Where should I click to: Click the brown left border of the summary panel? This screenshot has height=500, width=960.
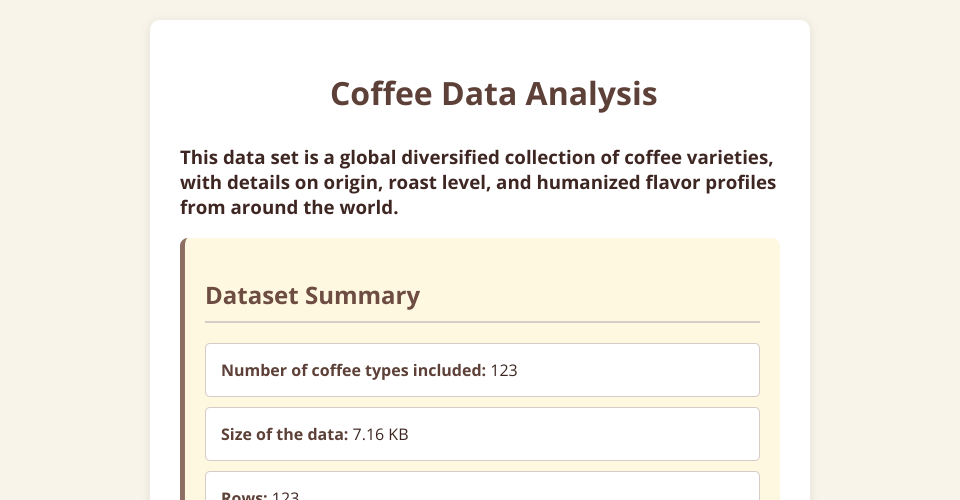pyautogui.click(x=183, y=380)
